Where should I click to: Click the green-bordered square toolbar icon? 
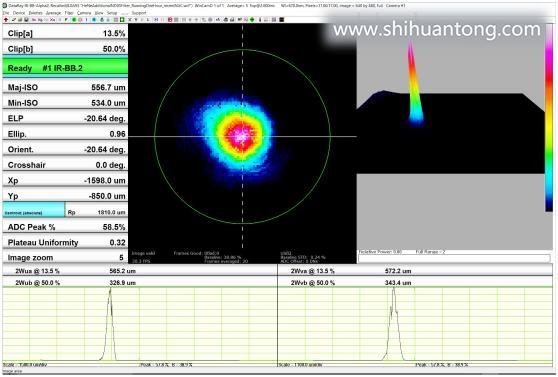[x=122, y=20]
